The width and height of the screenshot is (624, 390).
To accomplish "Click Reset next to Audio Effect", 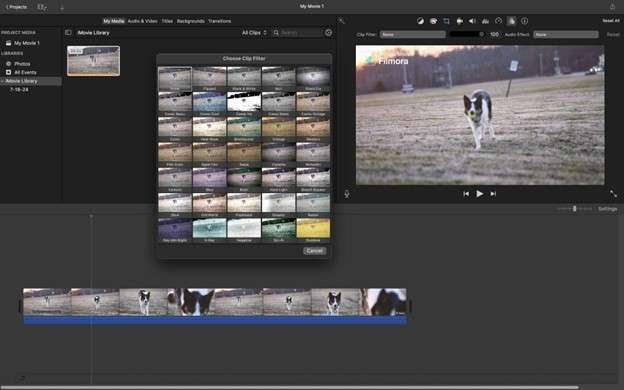I will pyautogui.click(x=613, y=35).
